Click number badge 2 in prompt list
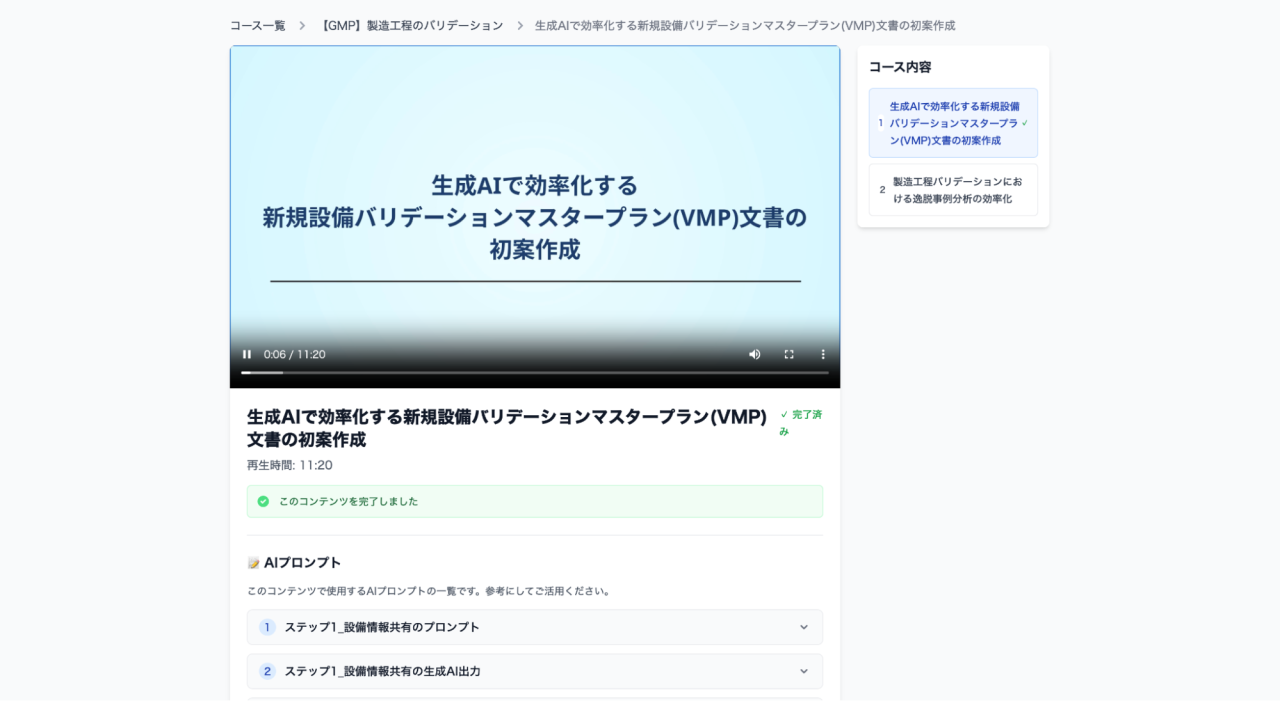The image size is (1280, 701). click(267, 671)
